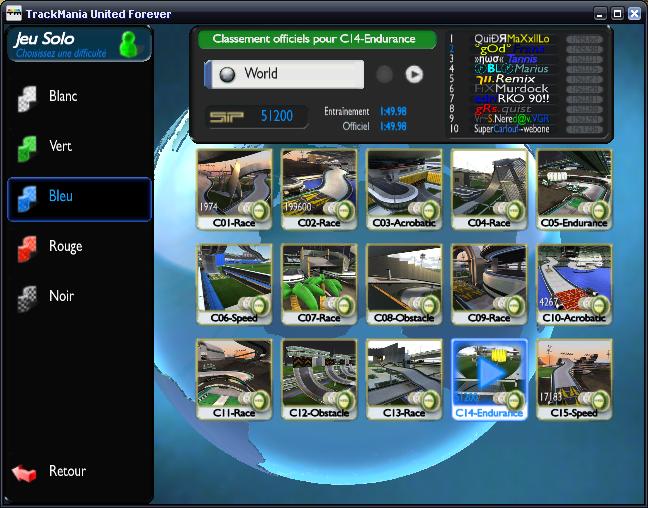This screenshot has height=508, width=648.
Task: Click the SP 51200 skill points box
Action: pos(251,117)
